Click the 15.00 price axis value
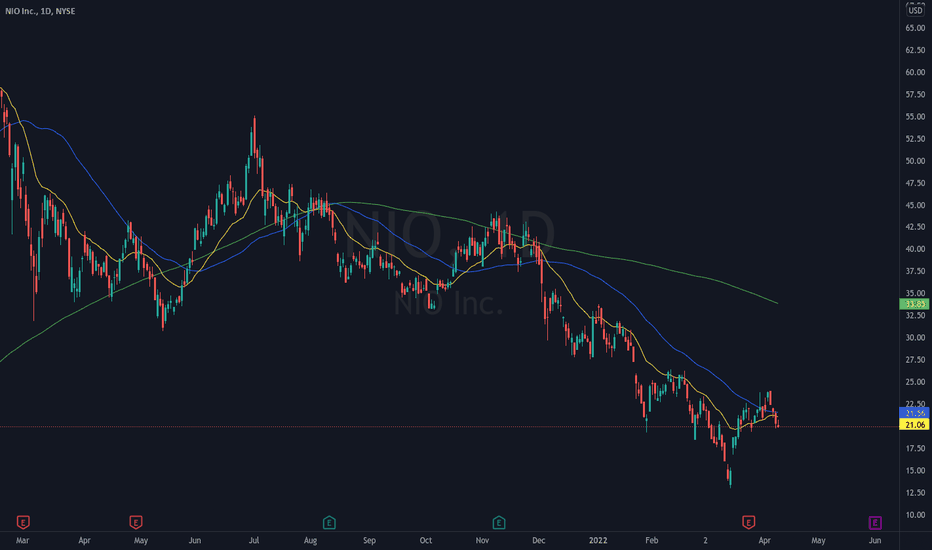Screen dimensions: 932x550 coord(915,470)
